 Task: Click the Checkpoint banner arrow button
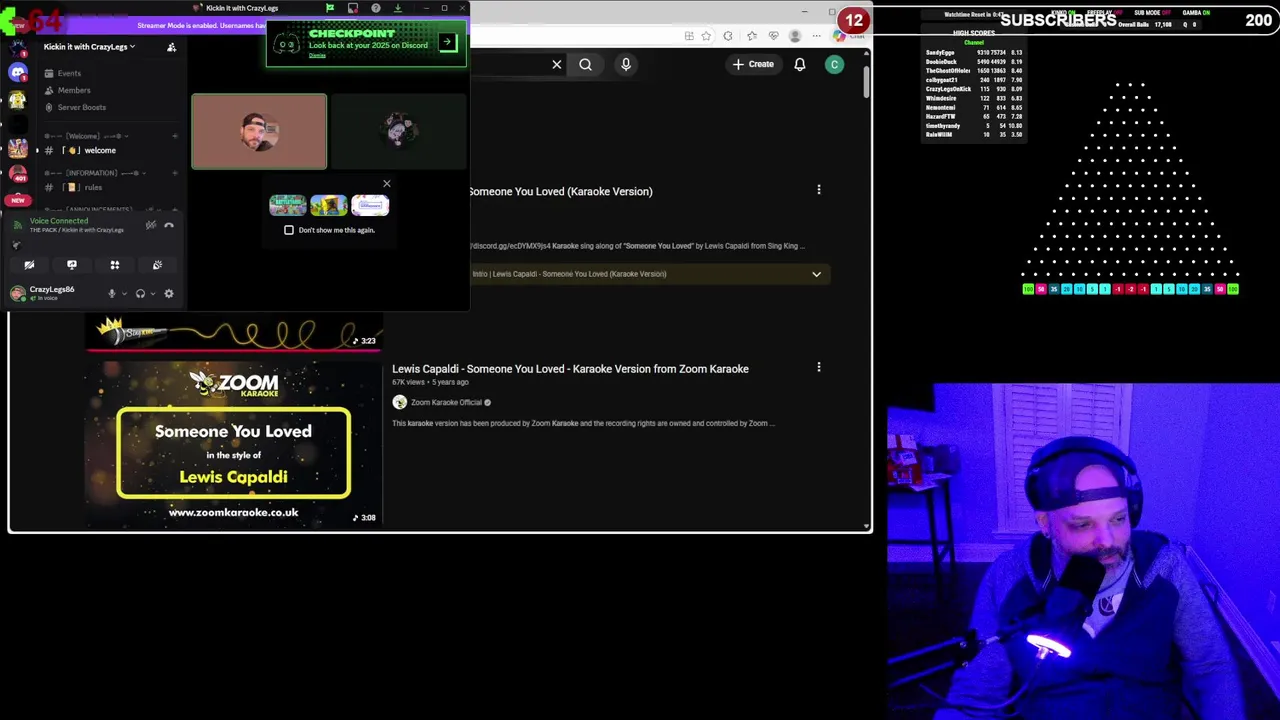click(447, 42)
